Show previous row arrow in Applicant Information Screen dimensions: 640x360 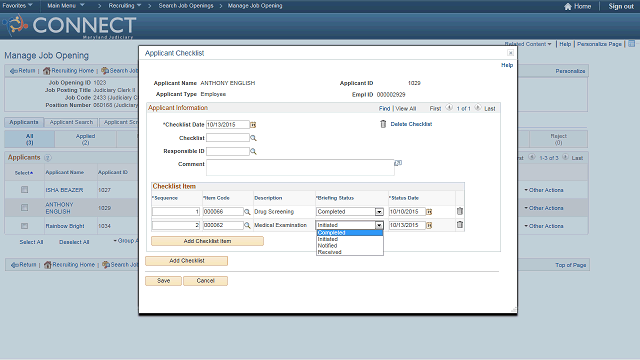449,108
